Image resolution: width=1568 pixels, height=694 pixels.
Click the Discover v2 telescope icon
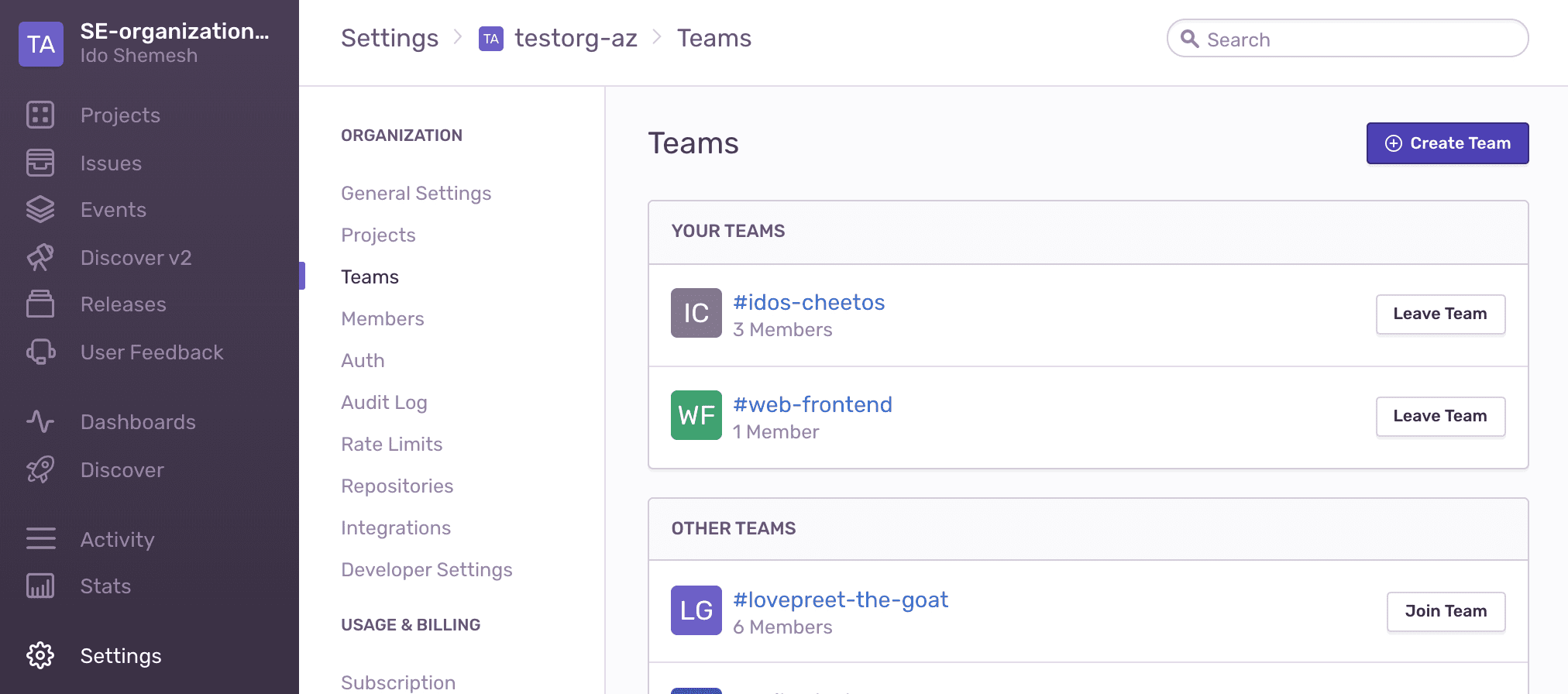tap(40, 257)
